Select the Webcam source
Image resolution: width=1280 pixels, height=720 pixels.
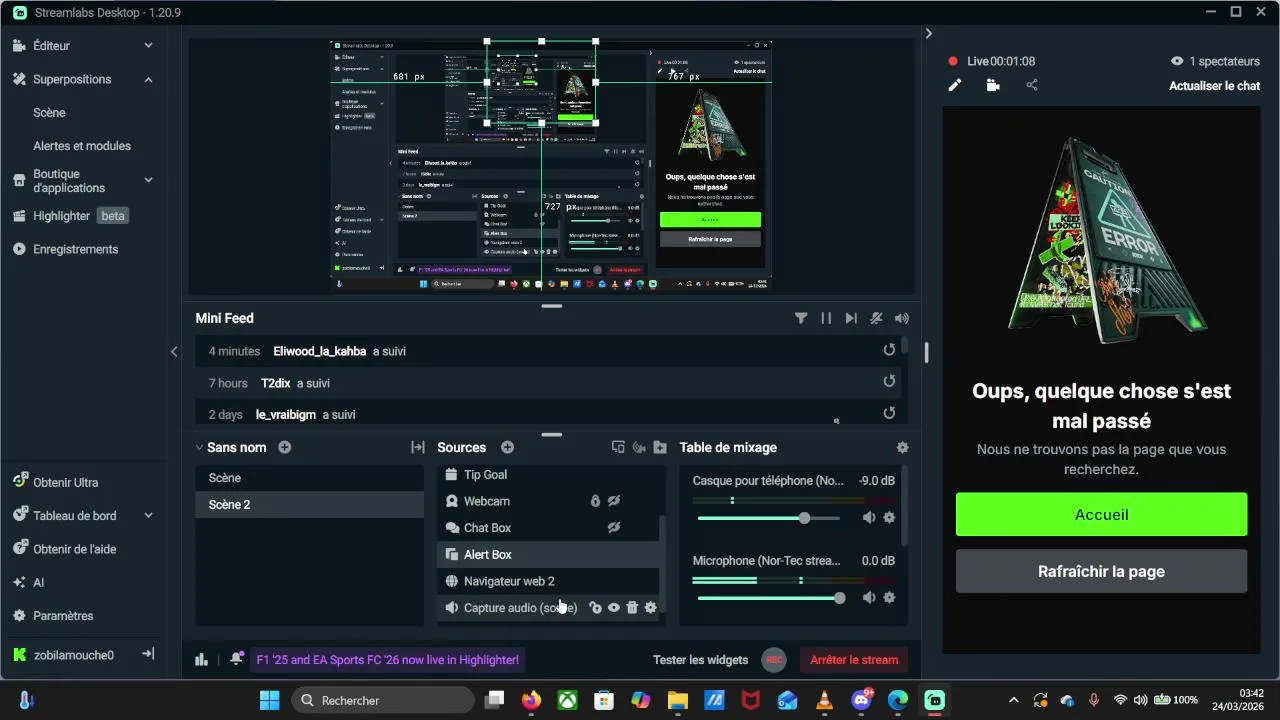[x=548, y=501]
